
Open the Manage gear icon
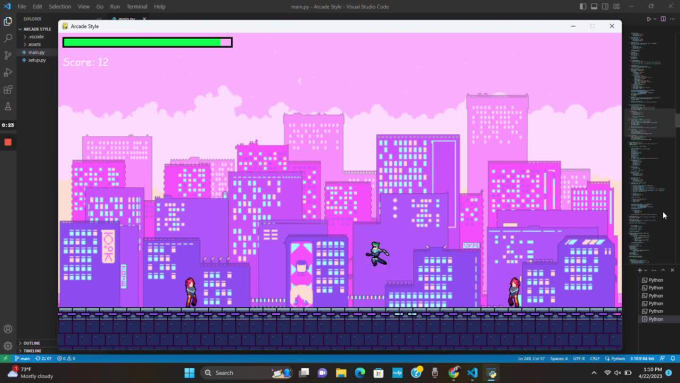(8, 346)
